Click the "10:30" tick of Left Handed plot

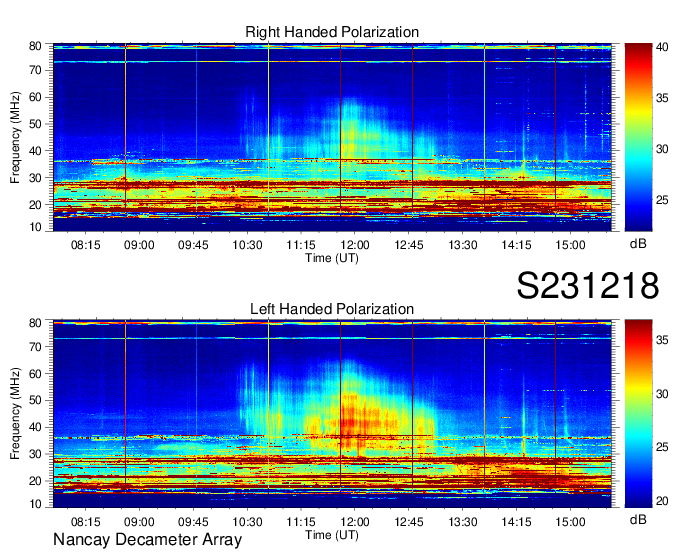[x=247, y=522]
